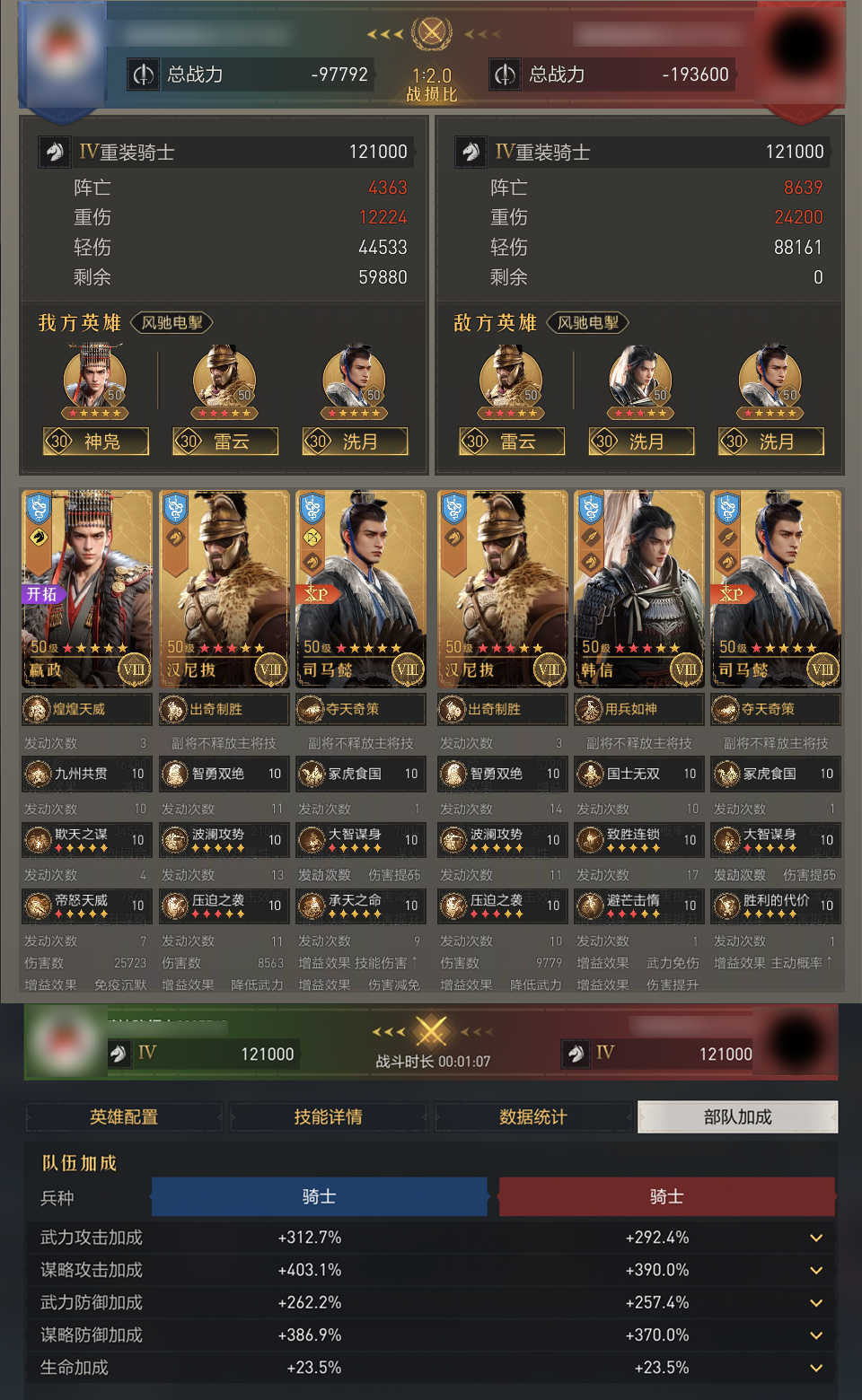862x1400 pixels.
Task: Expand the 武力防御加成 row chevron
Action: tap(816, 1302)
